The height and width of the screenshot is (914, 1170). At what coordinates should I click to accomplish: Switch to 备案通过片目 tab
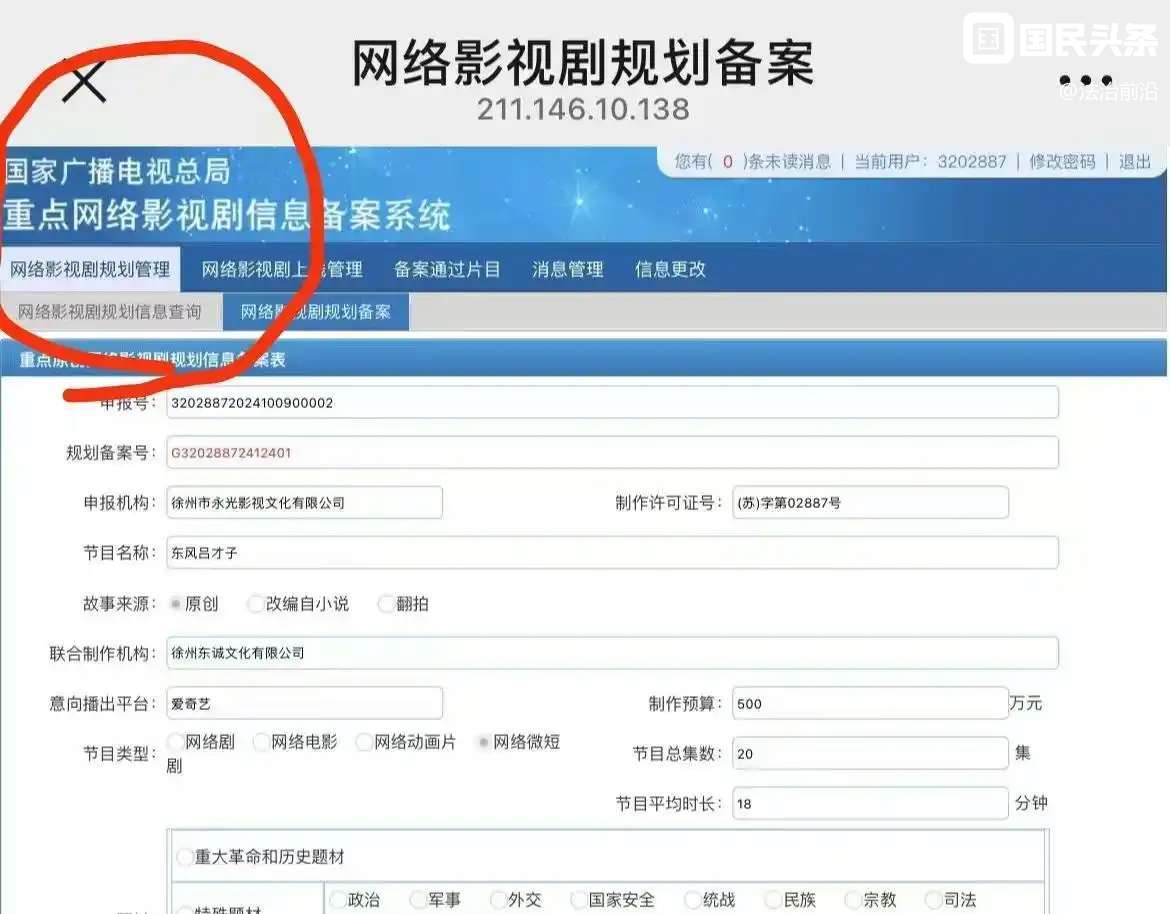447,270
